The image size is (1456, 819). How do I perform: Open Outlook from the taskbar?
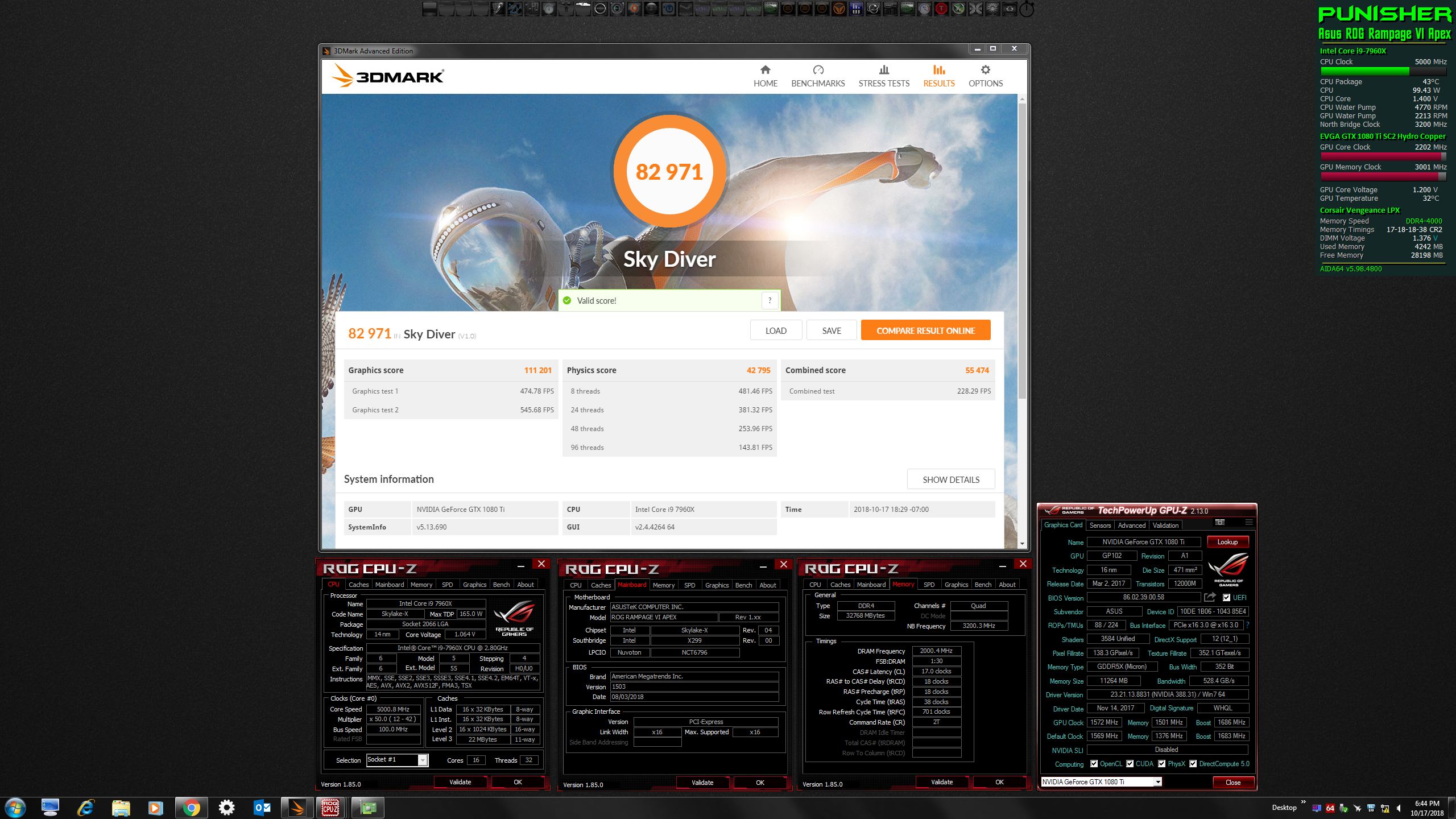coord(262,808)
